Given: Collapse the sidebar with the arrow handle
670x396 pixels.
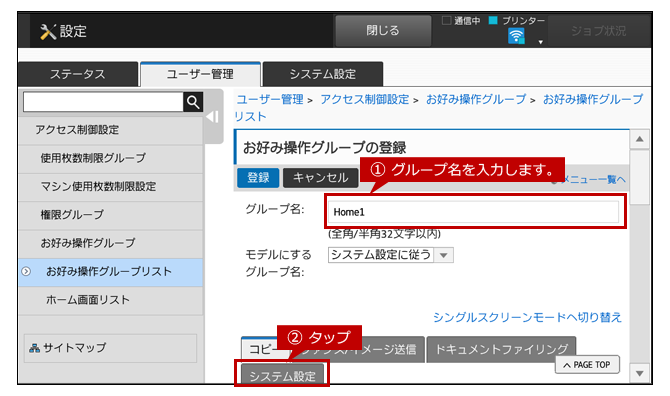Looking at the screenshot, I should (x=213, y=116).
